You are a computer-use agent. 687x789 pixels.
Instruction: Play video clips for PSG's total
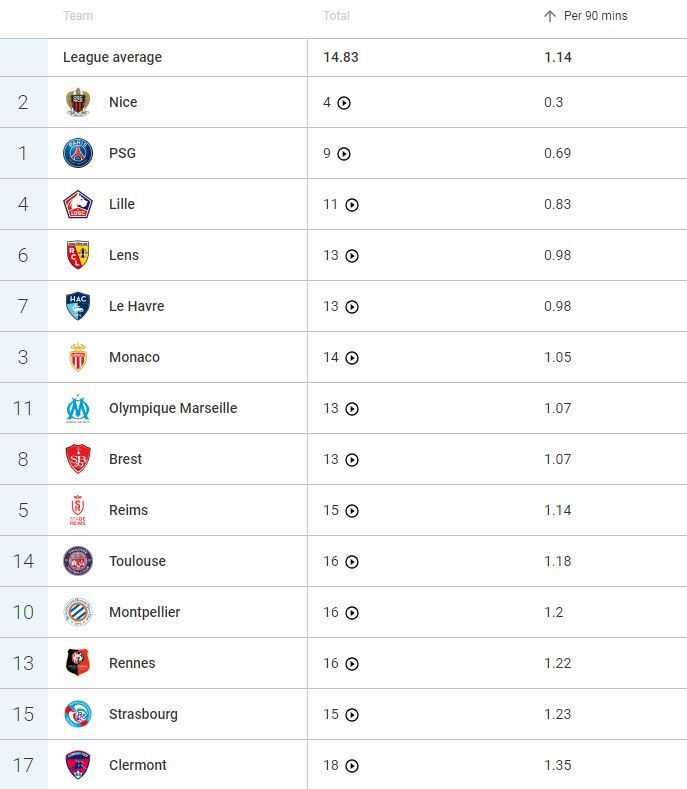tap(344, 154)
